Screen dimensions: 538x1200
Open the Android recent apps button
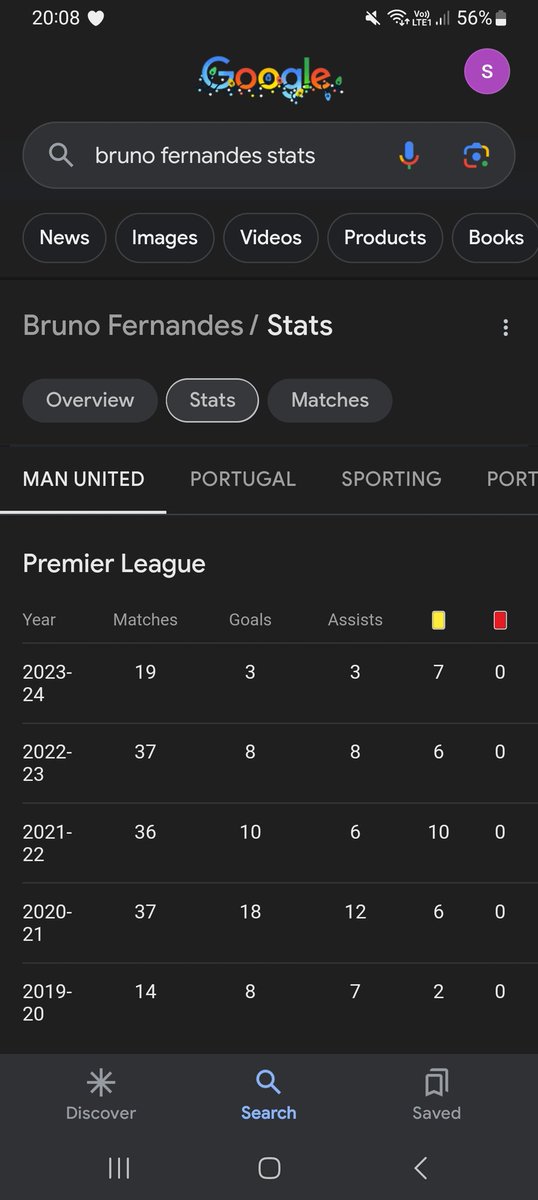[118, 1167]
